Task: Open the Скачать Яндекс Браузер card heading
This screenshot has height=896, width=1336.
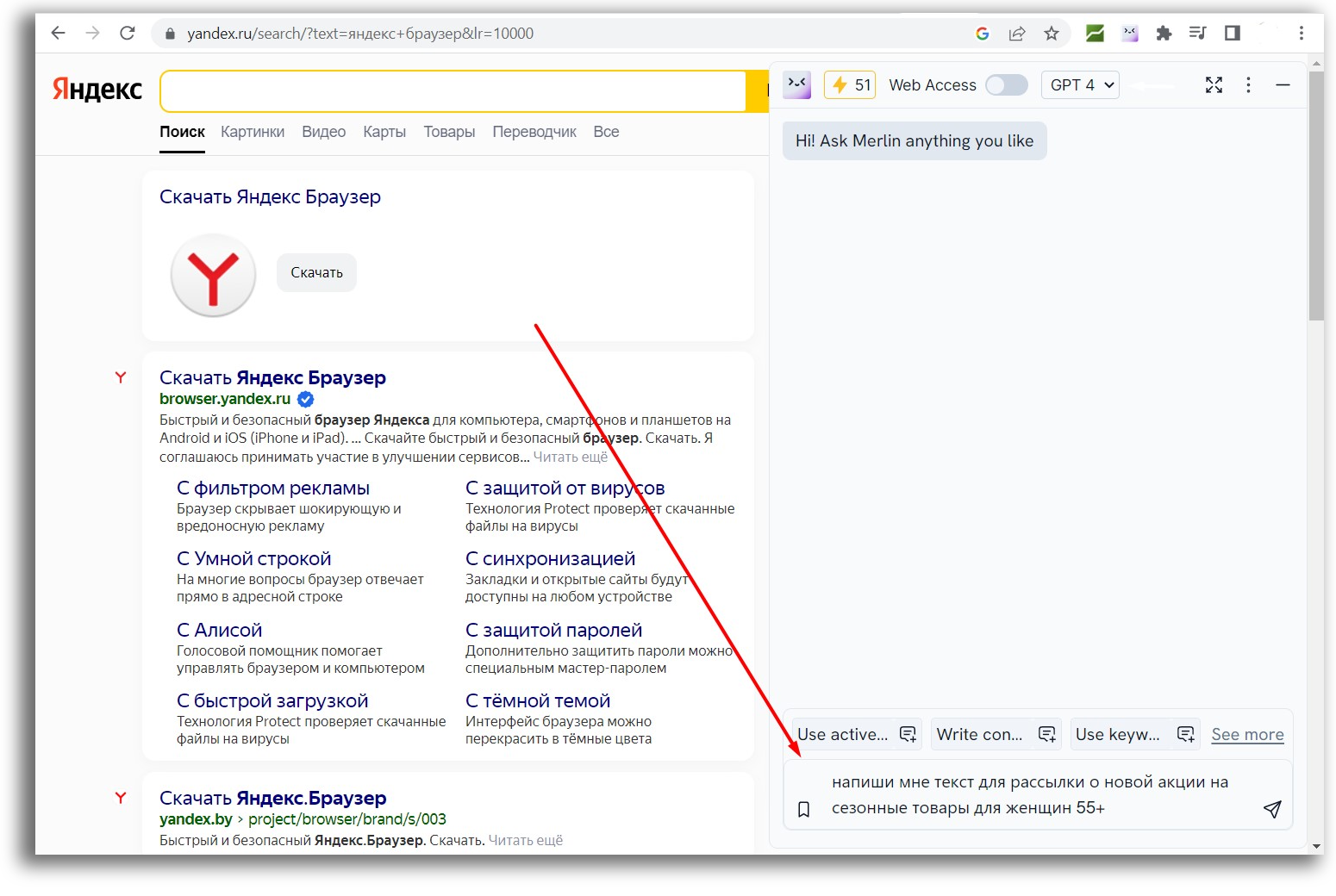Action: (270, 196)
